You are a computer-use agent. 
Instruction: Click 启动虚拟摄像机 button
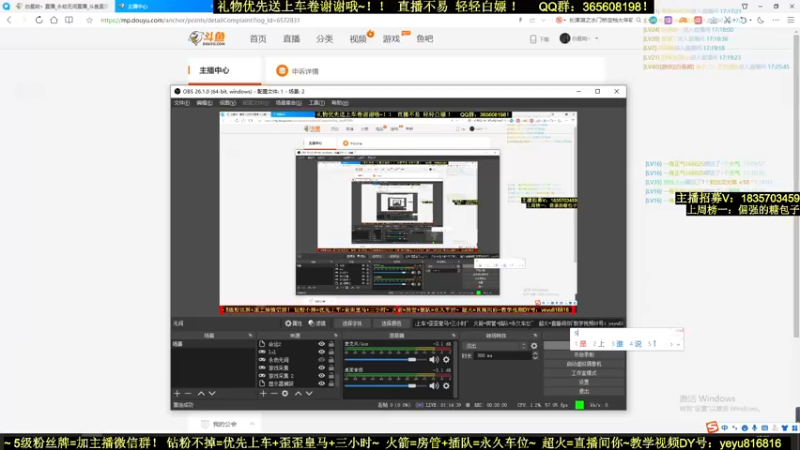pos(584,364)
